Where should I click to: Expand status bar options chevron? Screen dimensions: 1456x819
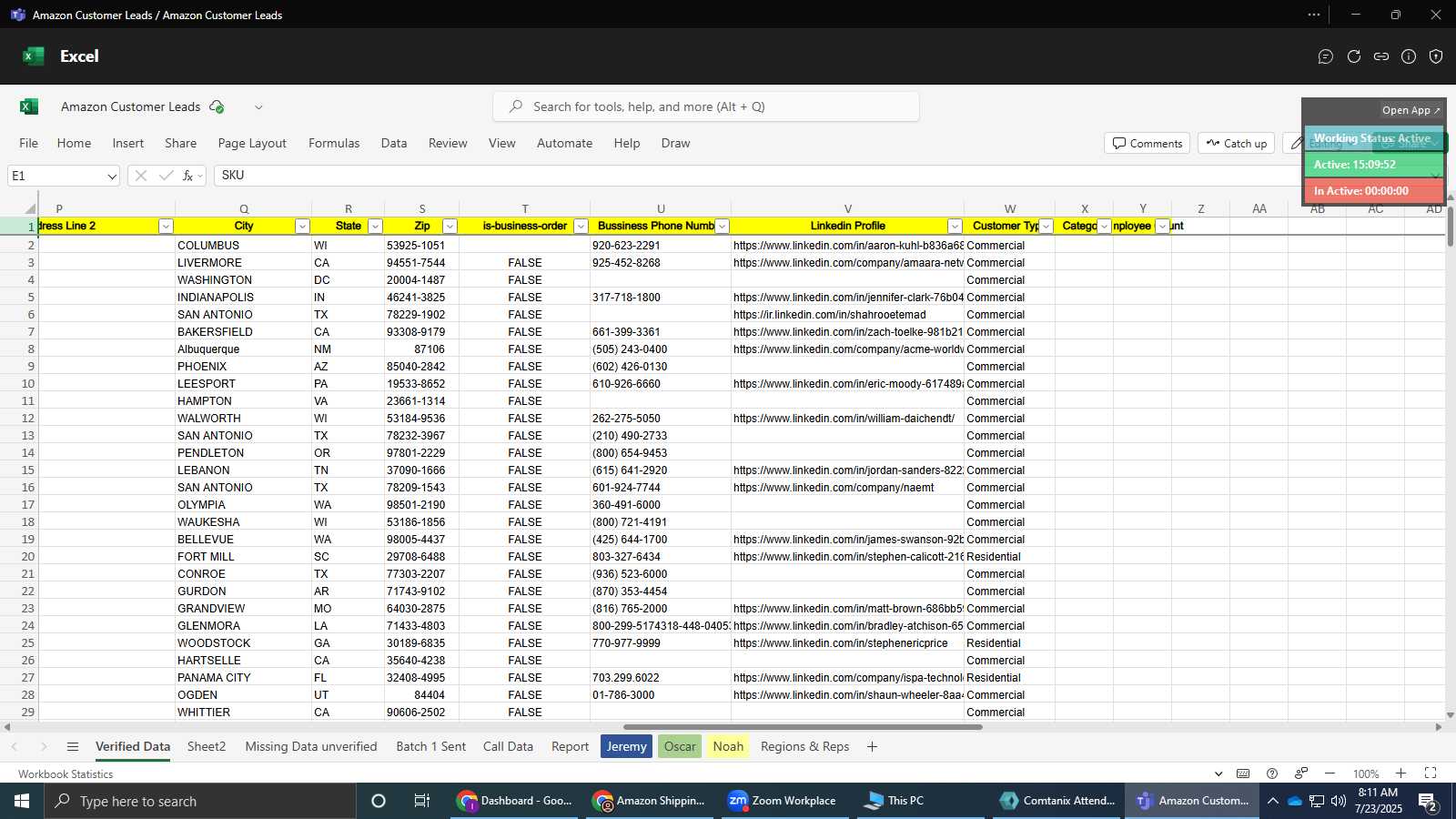(x=1218, y=773)
